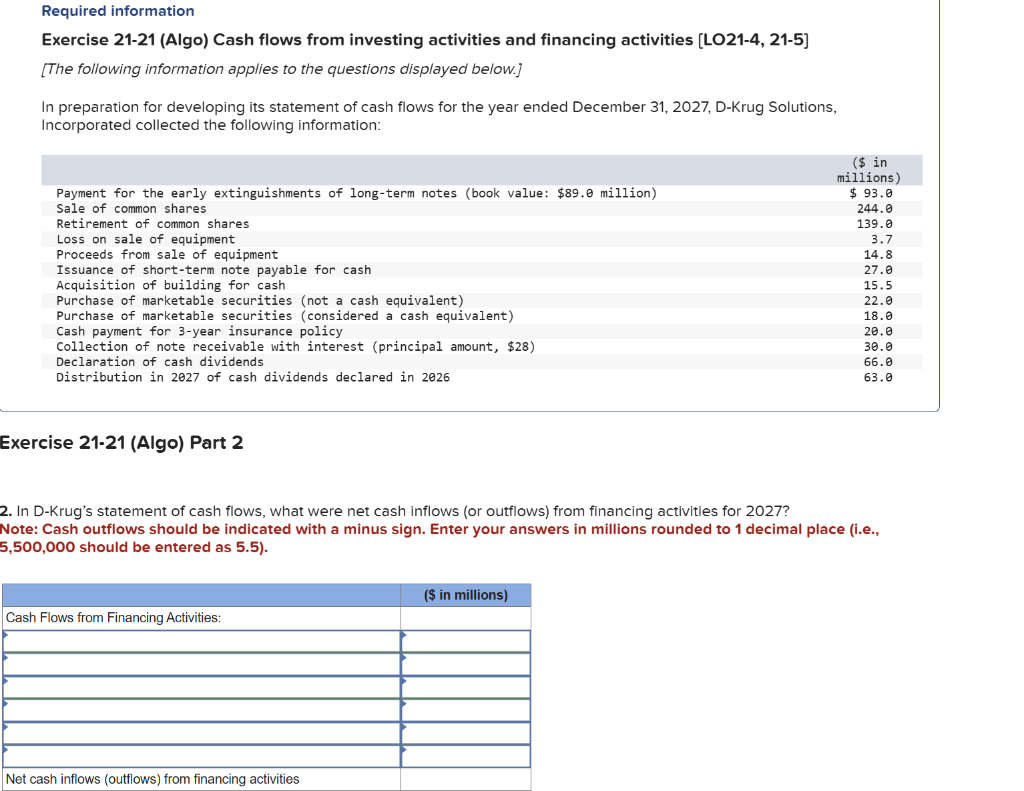Screen dimensions: 1024x791
Task: Select the 'Acquisition of building for cash' label
Action: coord(170,285)
